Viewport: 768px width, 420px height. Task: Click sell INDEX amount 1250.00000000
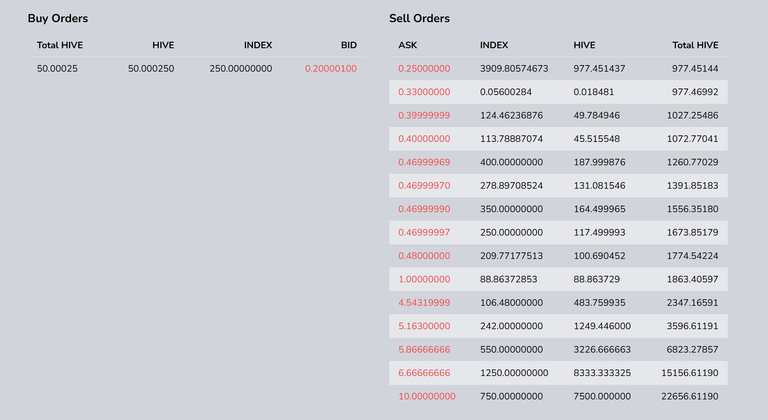point(514,373)
